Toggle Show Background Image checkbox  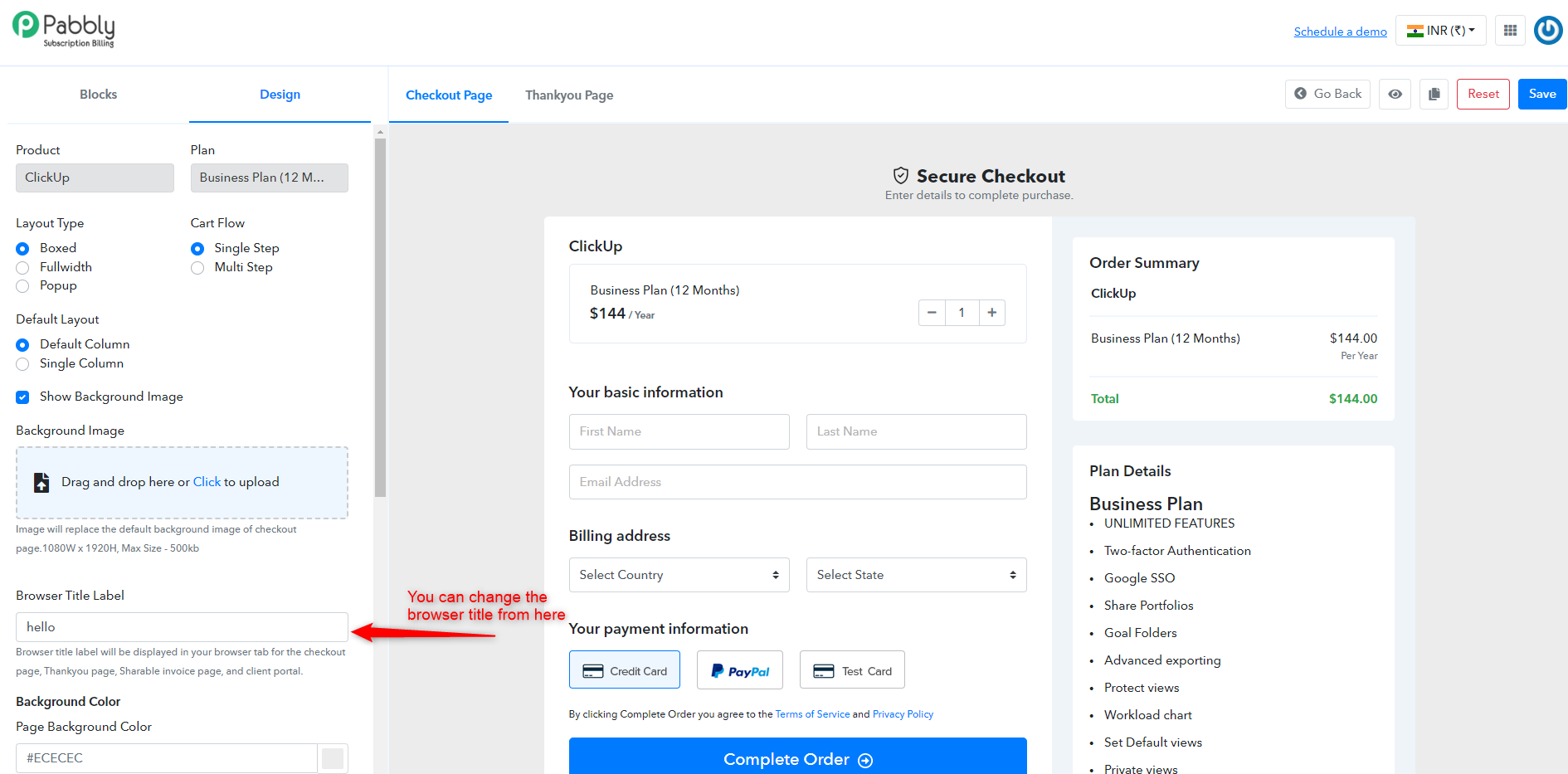click(22, 397)
